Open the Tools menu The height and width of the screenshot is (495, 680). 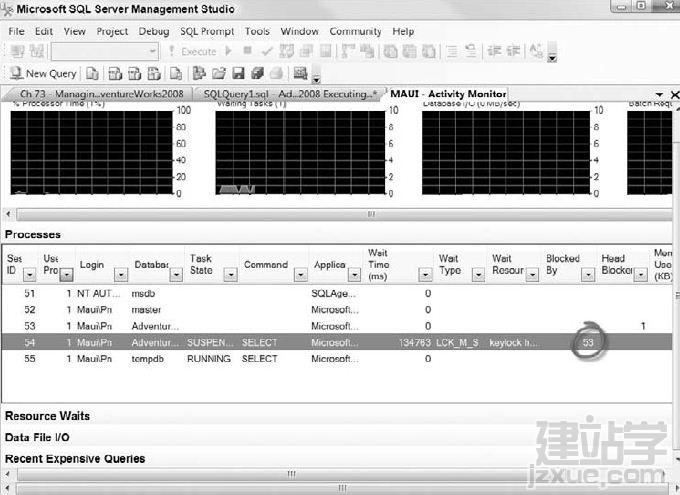pyautogui.click(x=257, y=31)
